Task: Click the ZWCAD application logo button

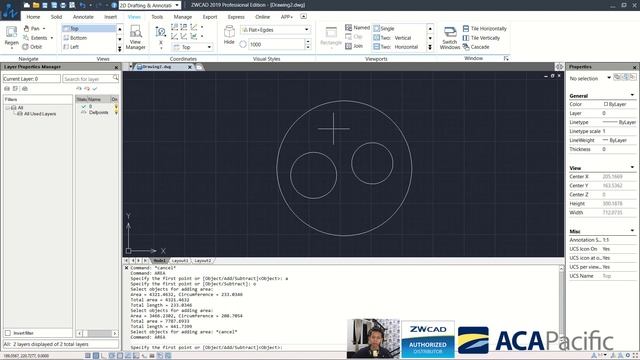Action: (x=10, y=11)
